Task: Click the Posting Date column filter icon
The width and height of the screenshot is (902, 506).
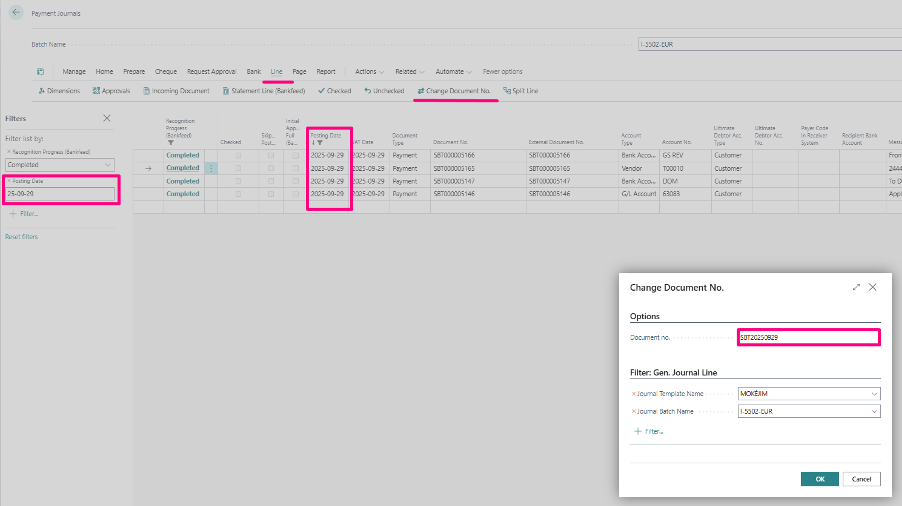Action: [320, 143]
